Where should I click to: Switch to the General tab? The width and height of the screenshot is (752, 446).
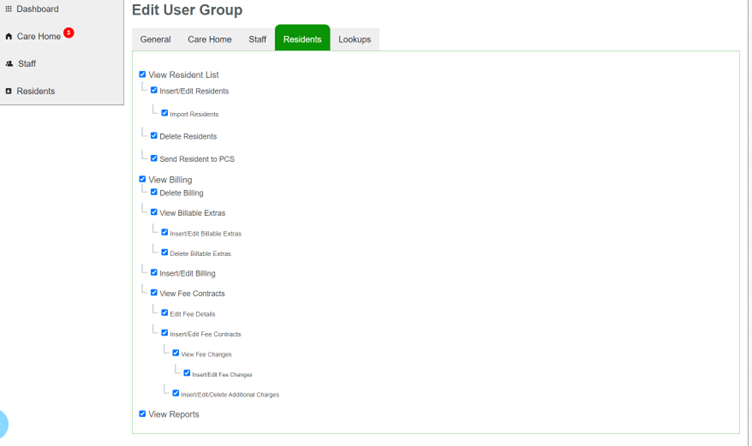(155, 39)
